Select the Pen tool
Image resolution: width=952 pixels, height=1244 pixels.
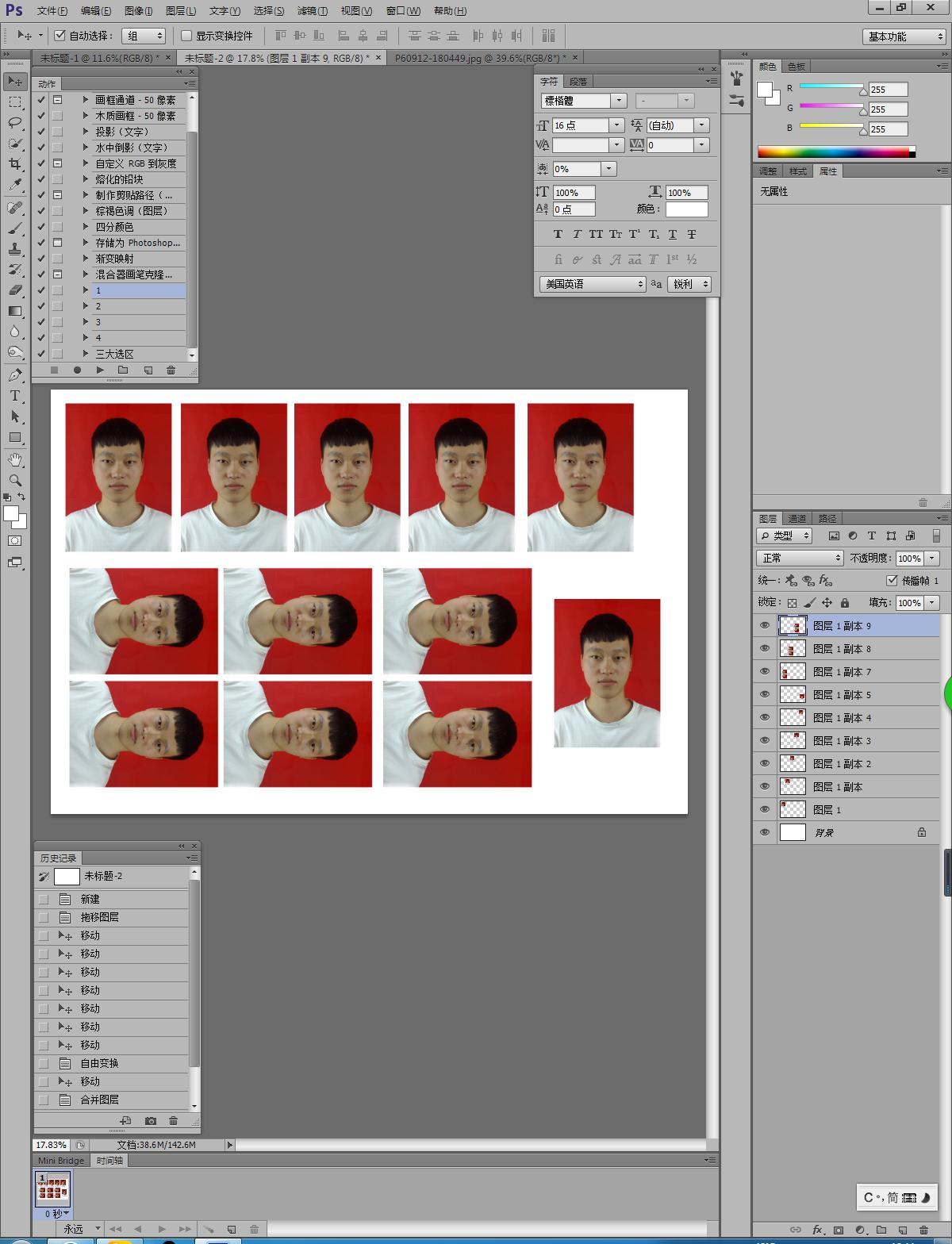click(x=15, y=375)
